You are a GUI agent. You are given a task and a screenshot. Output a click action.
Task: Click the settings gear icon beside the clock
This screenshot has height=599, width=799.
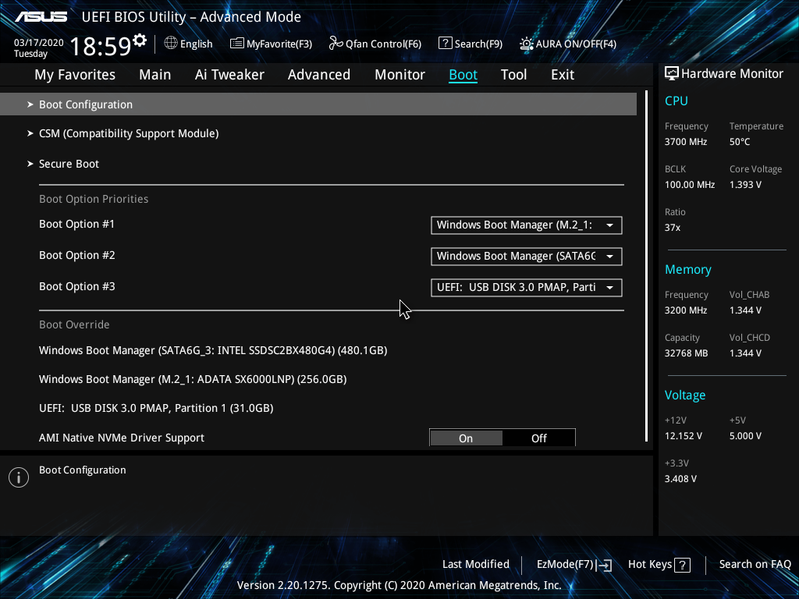(139, 40)
